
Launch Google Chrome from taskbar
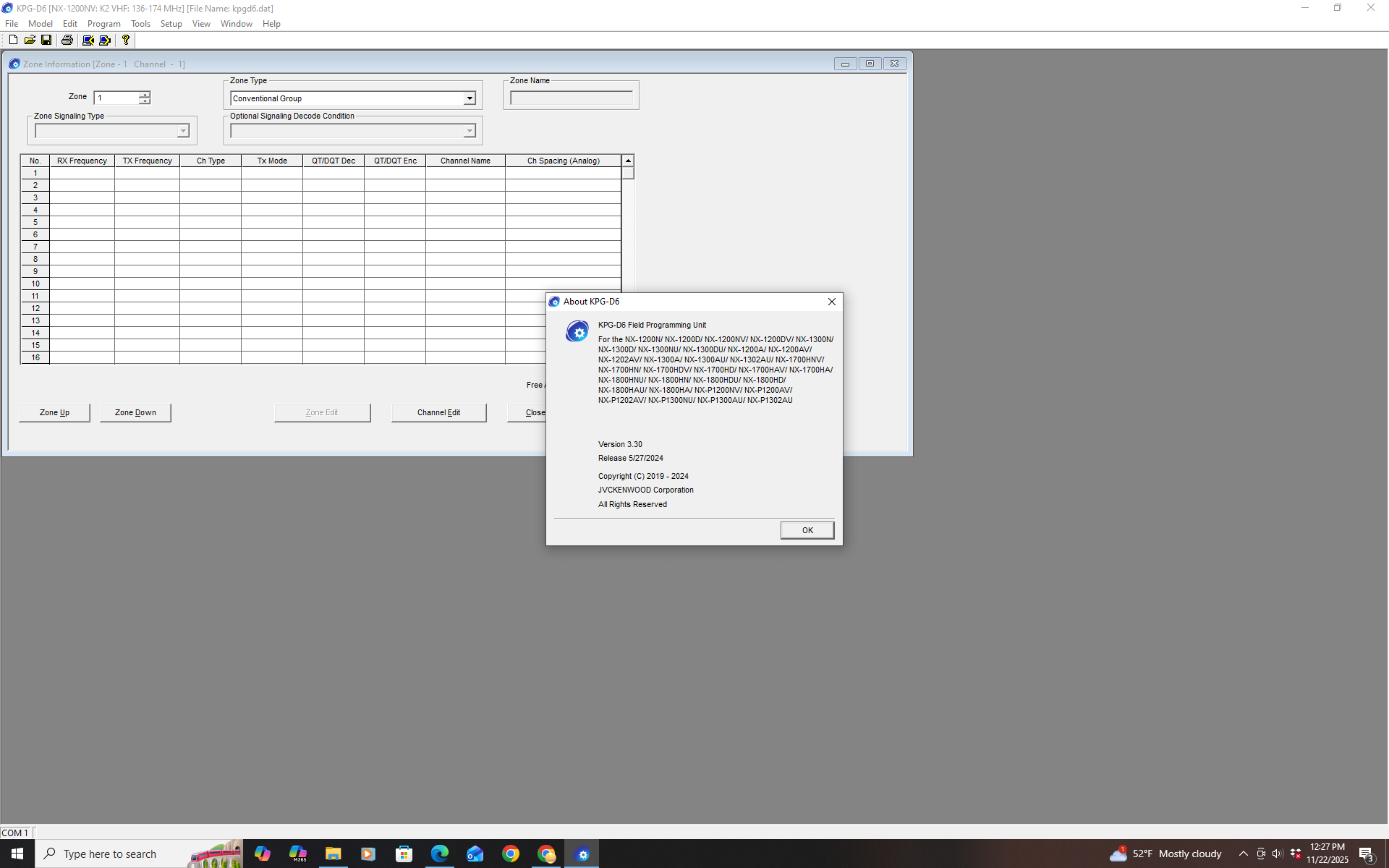click(511, 854)
